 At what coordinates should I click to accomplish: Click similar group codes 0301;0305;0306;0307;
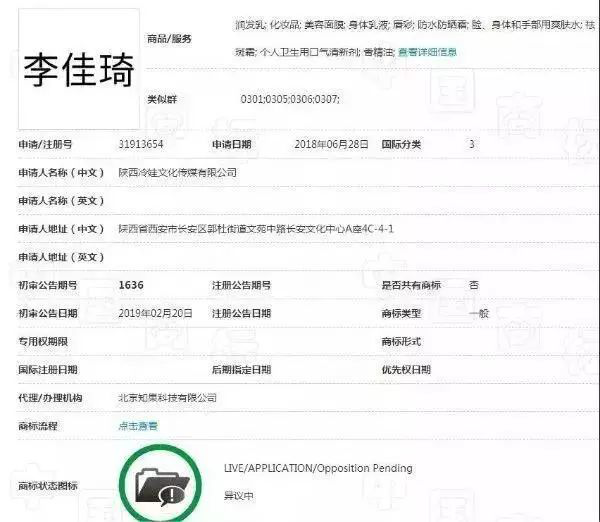[290, 100]
